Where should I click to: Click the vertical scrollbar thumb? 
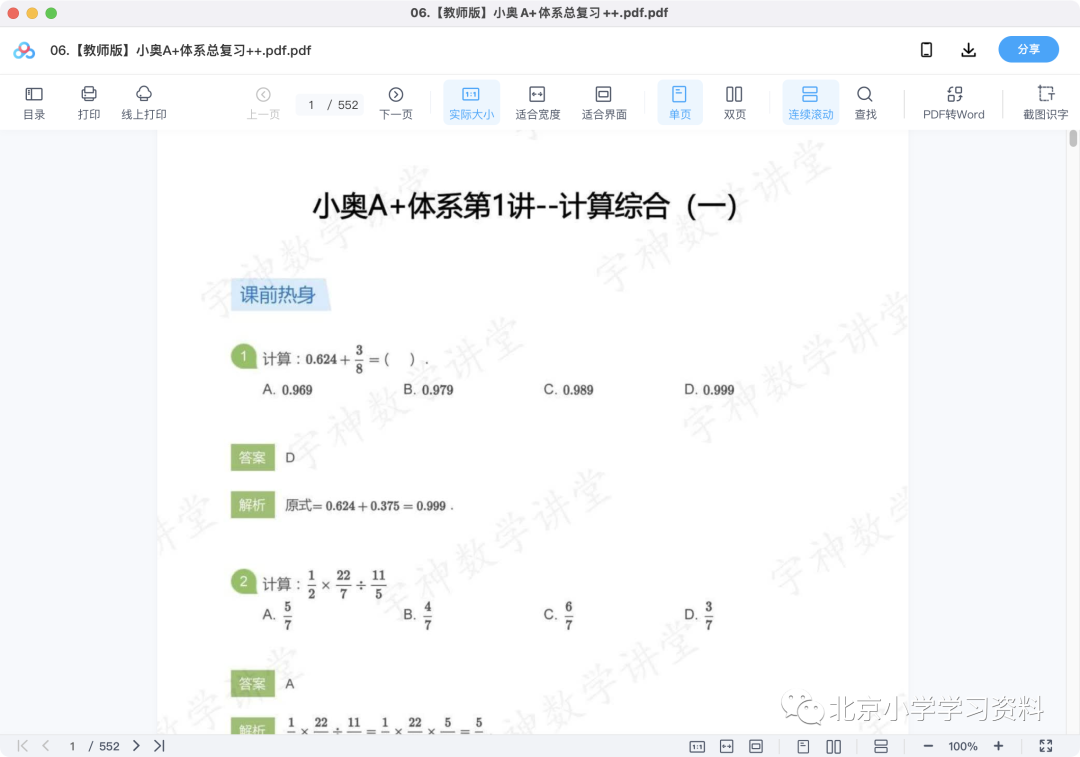pos(1072,138)
